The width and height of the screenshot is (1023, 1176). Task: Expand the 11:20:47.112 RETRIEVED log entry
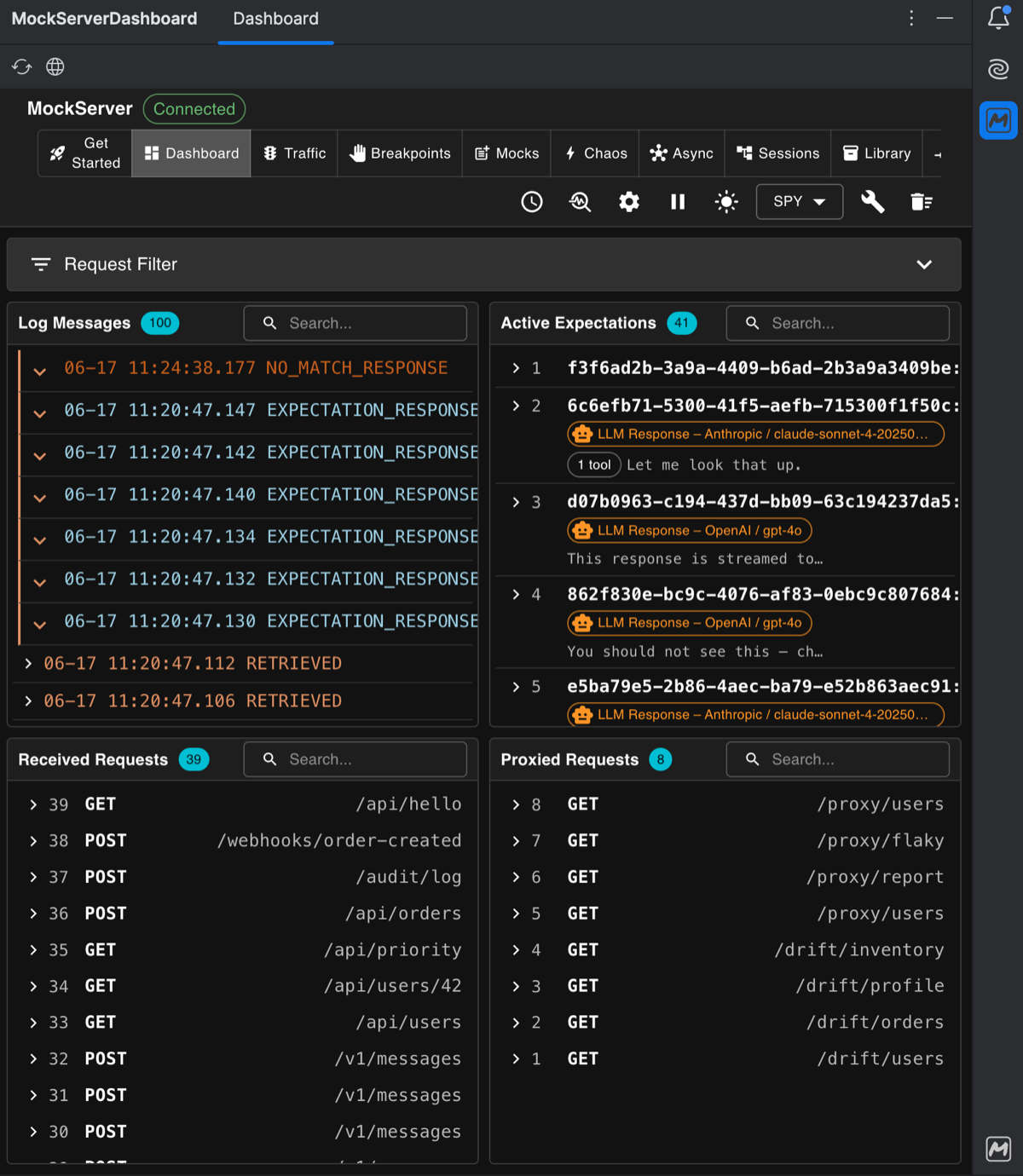28,664
